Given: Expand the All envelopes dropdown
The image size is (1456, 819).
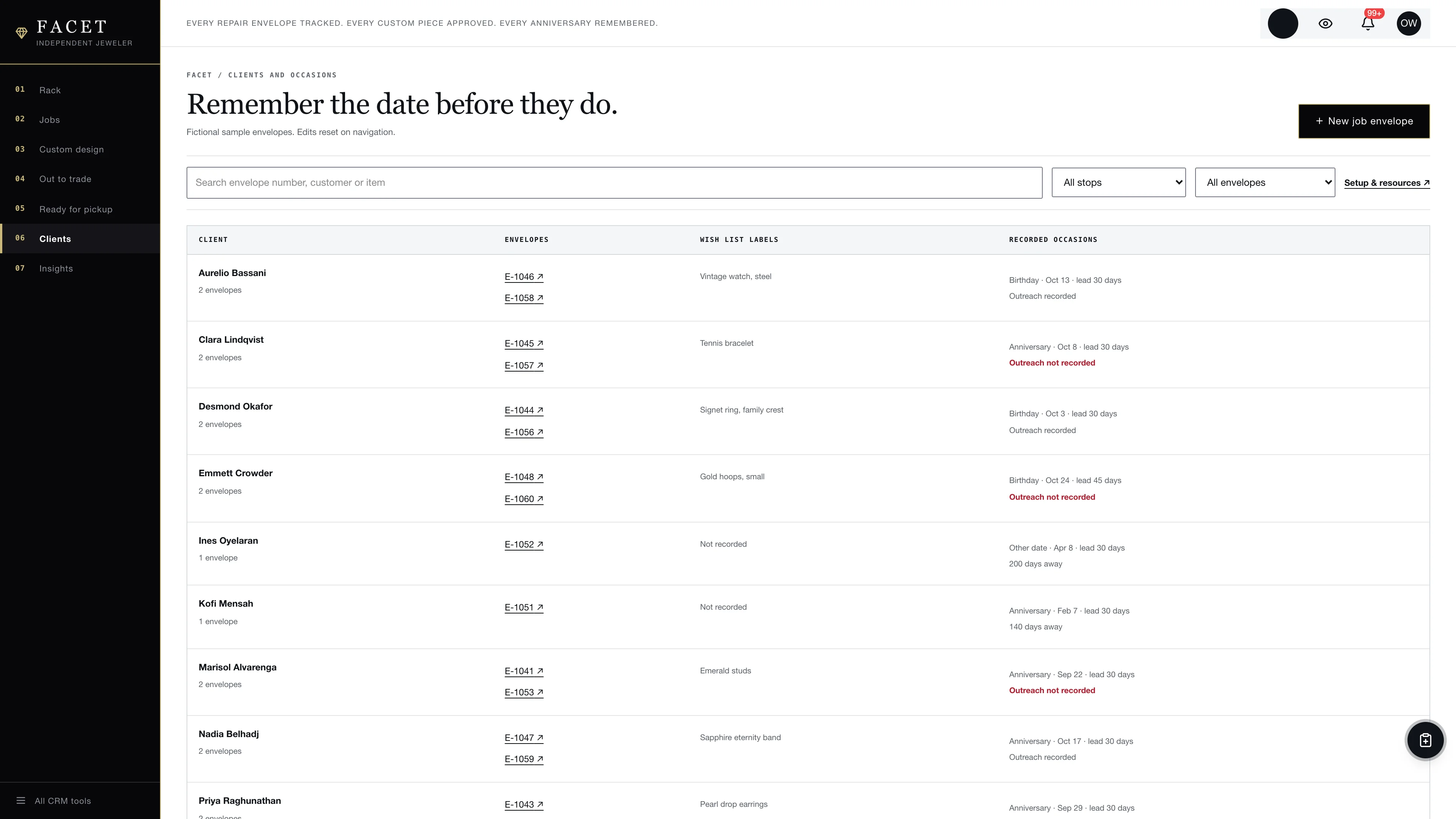Looking at the screenshot, I should tap(1265, 182).
